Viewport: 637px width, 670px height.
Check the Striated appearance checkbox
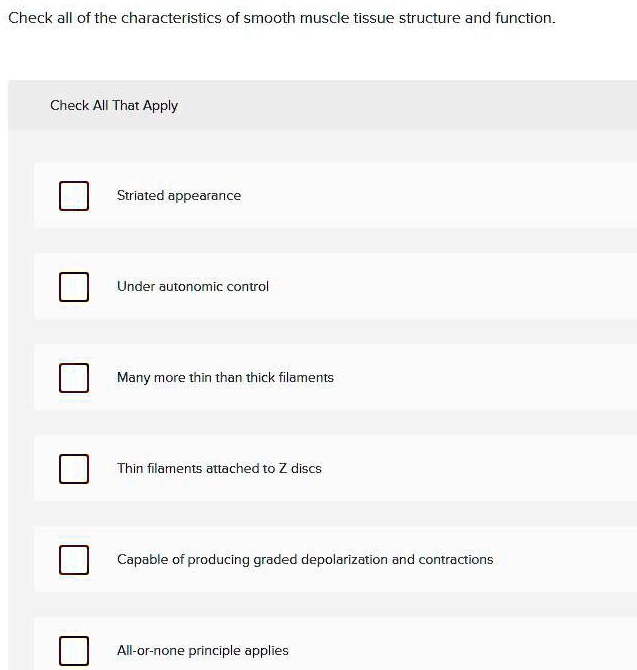(x=73, y=196)
